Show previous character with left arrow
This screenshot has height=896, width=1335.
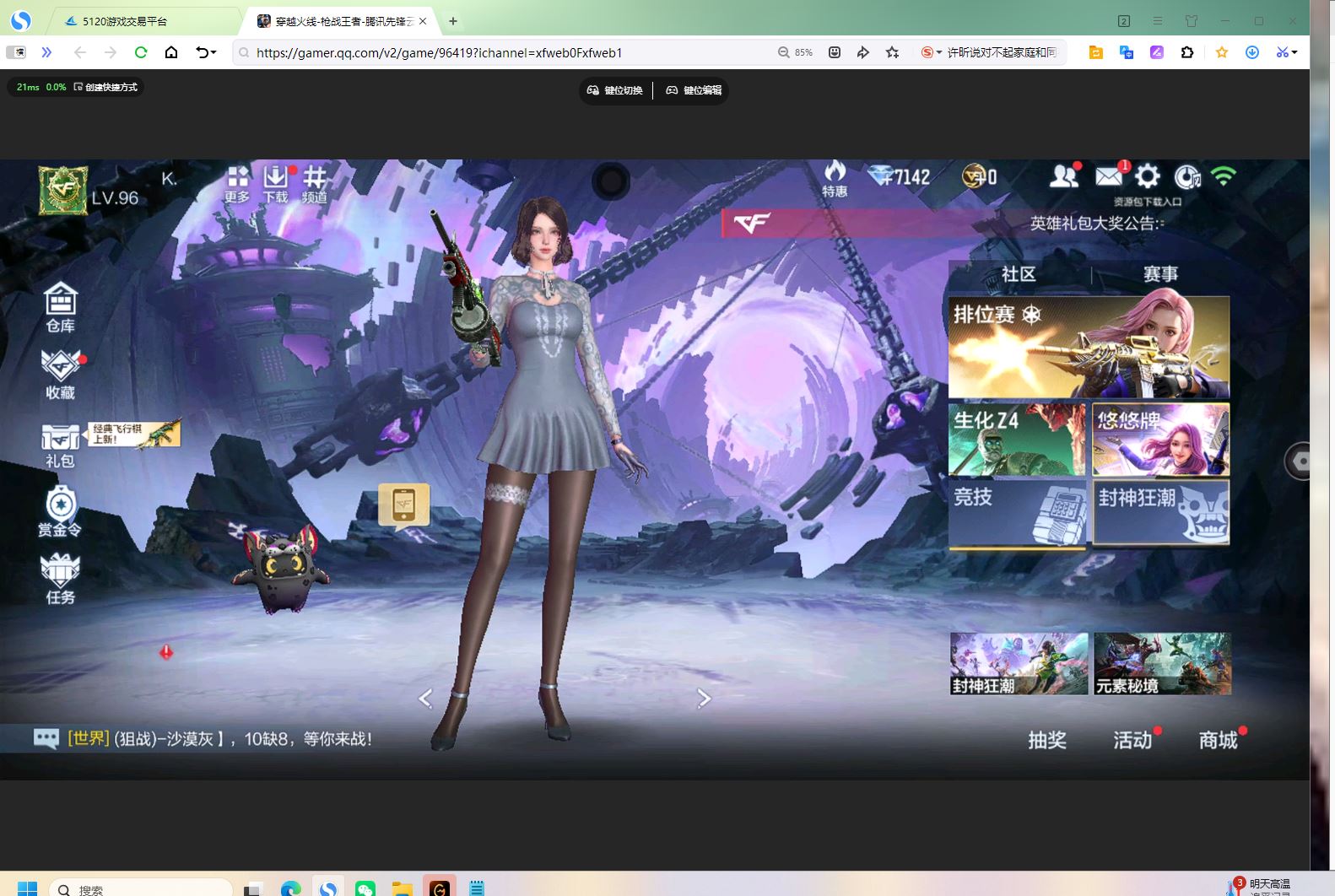coord(425,699)
